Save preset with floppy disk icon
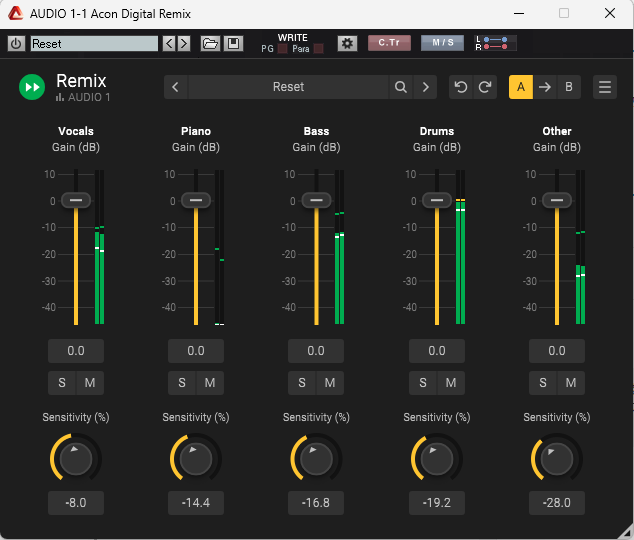Viewport: 634px width, 540px height. (233, 44)
